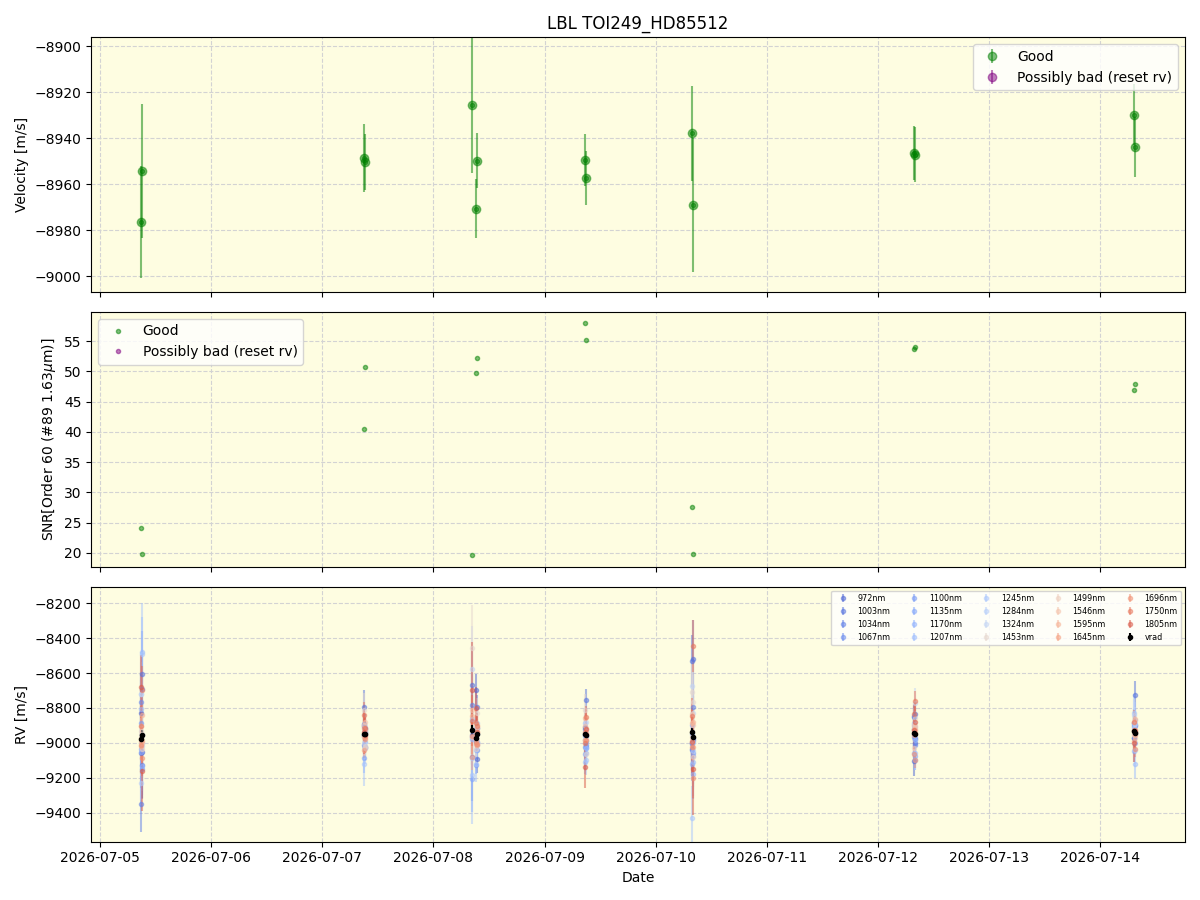Click the '2026-07-12' date tick label
Image resolution: width=1200 pixels, height=900 pixels.
(x=878, y=858)
